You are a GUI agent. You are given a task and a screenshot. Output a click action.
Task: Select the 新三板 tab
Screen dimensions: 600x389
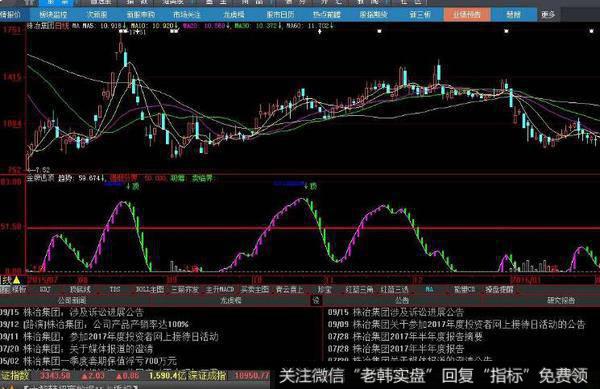(420, 15)
